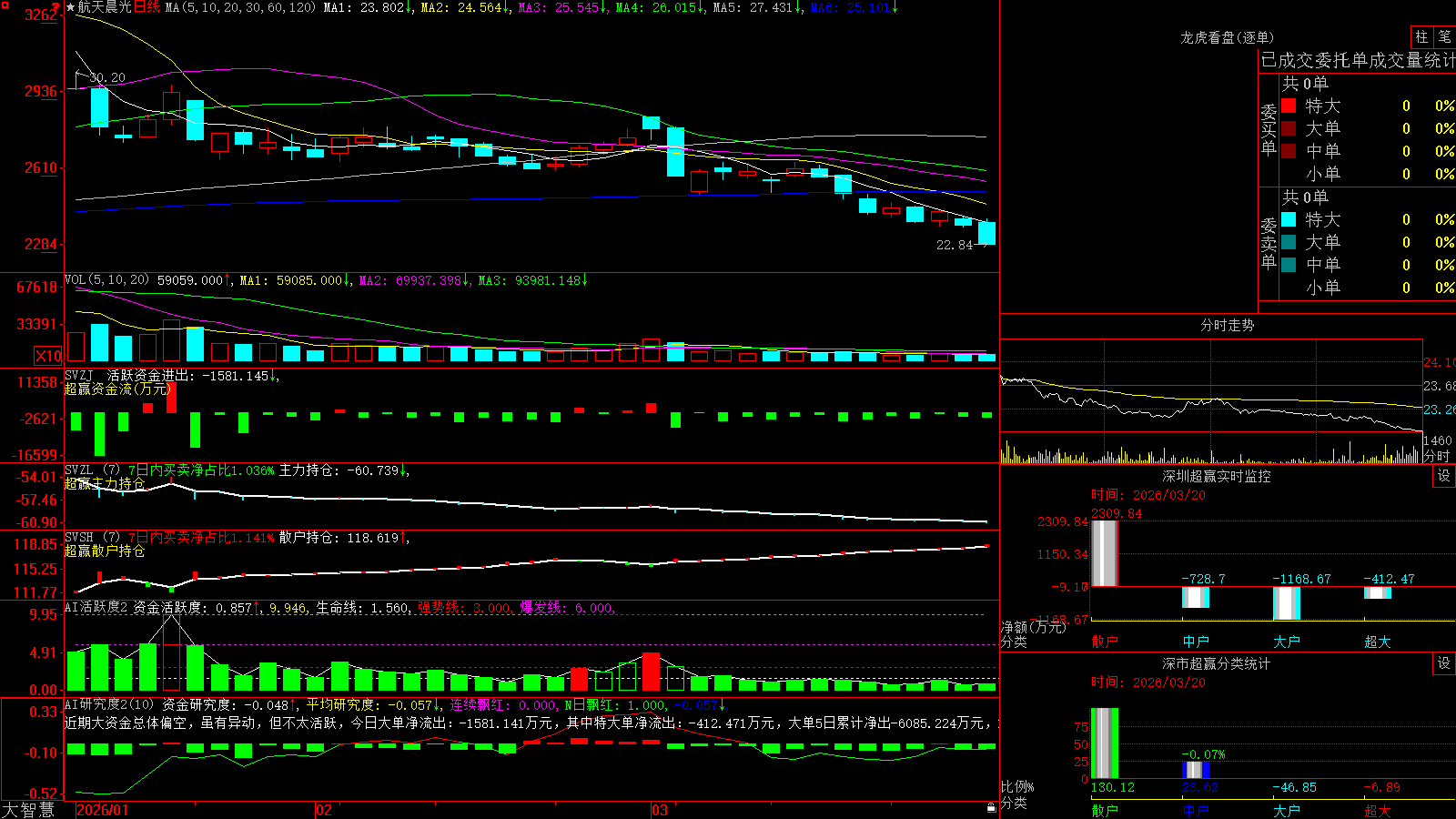Click the 主力持仓: -60.739 reading
The height and width of the screenshot is (819, 1456).
(x=339, y=470)
